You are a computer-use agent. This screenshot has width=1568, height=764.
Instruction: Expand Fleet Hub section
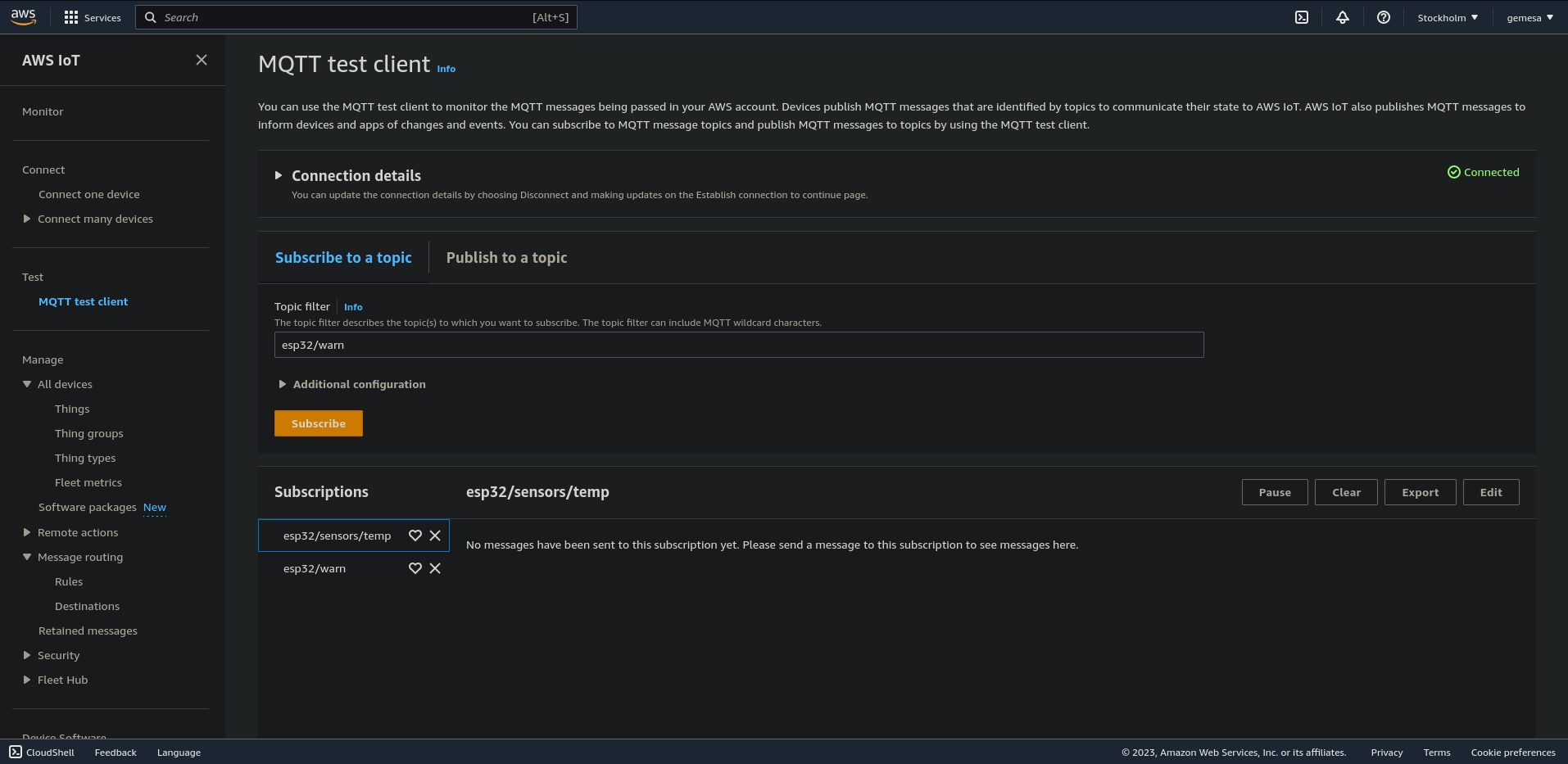(x=27, y=680)
